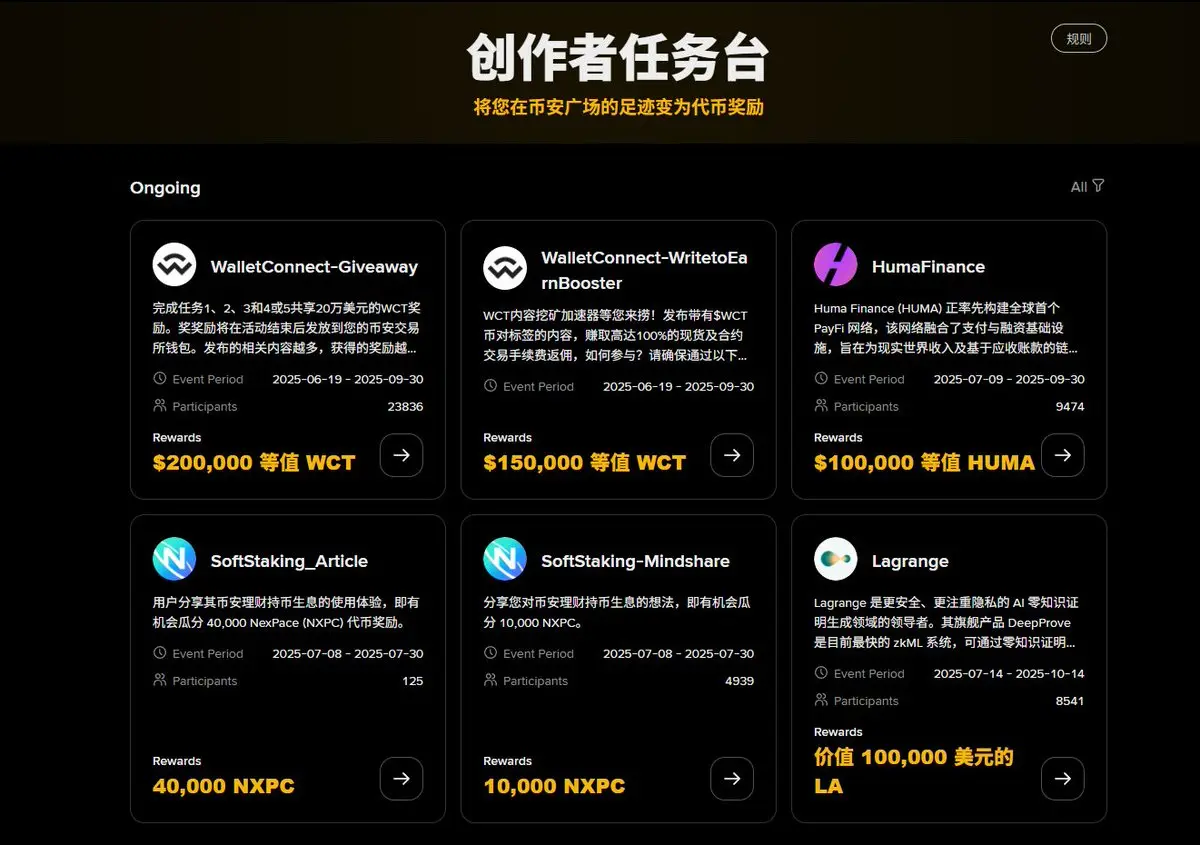Click the 将您在币安广场的足迹变为代币奖励 subtitle
Screen dimensions: 1200x845
(618, 106)
